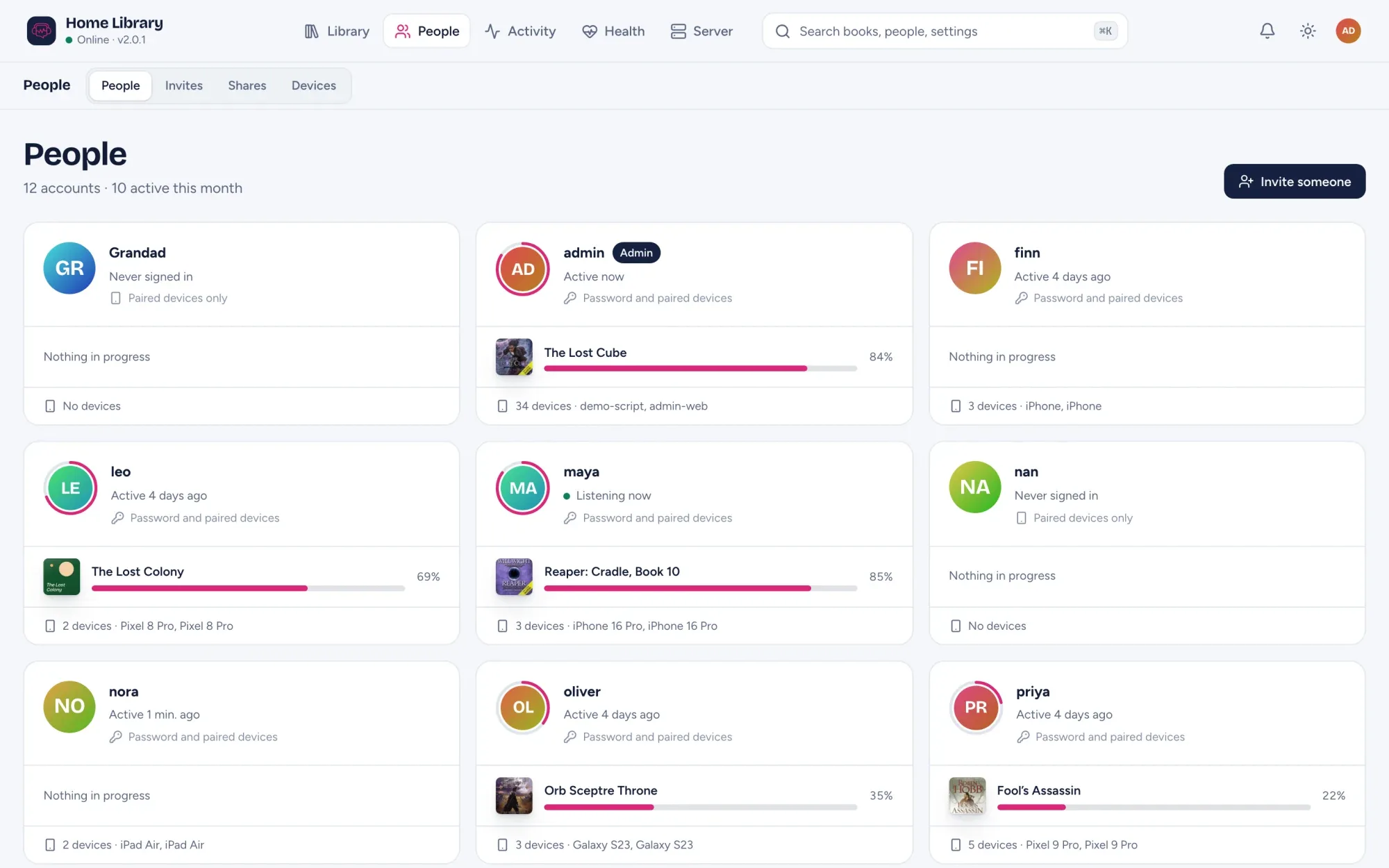
Task: Open the Server section
Action: [701, 31]
